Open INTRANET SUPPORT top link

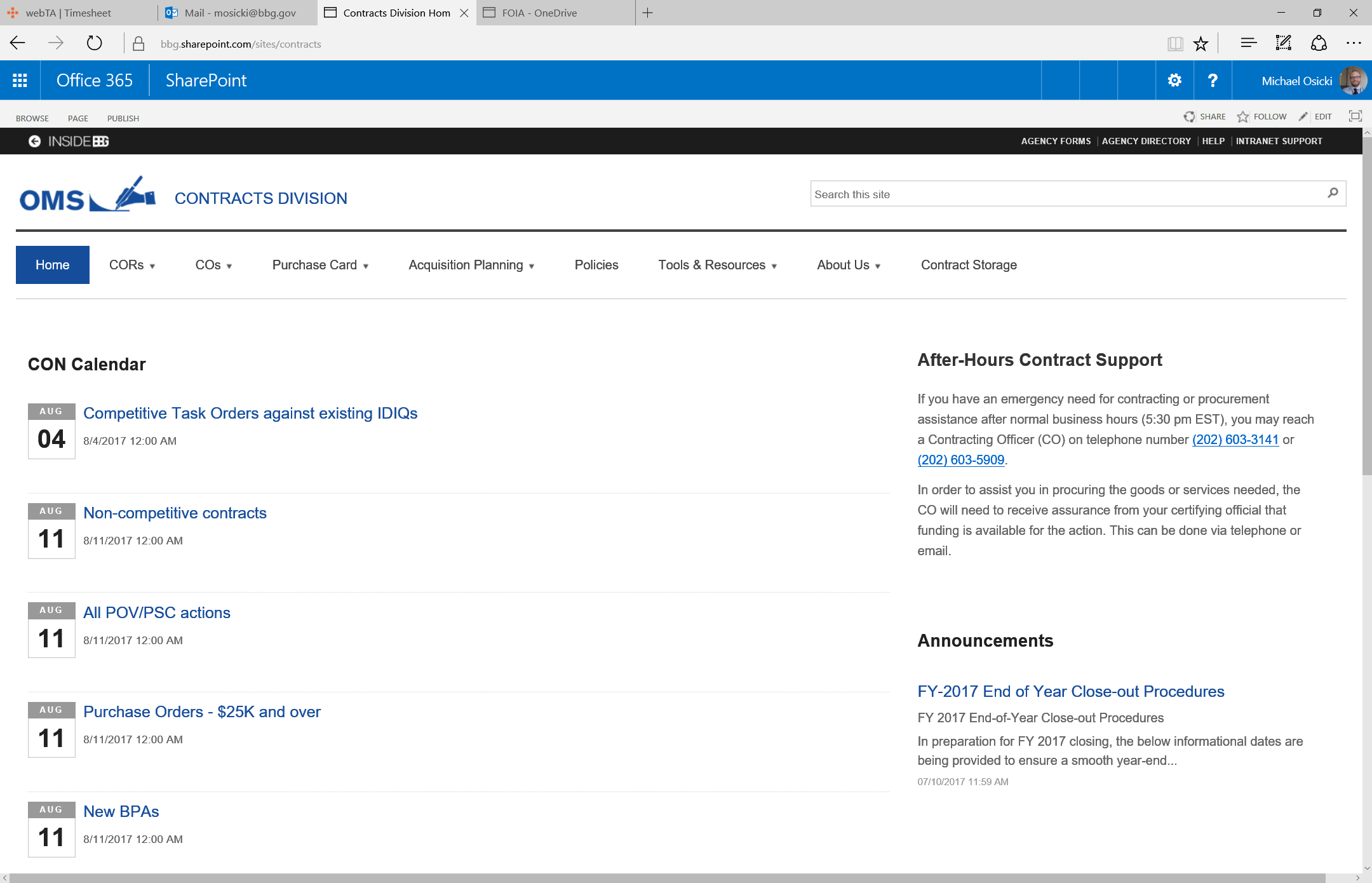point(1279,141)
